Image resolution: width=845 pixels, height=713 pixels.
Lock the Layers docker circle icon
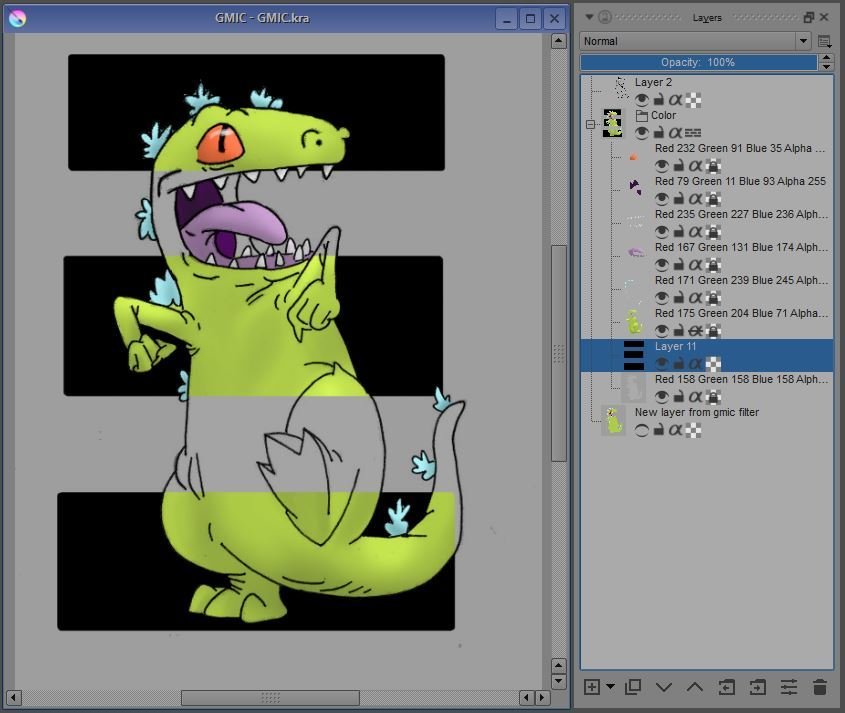(605, 17)
